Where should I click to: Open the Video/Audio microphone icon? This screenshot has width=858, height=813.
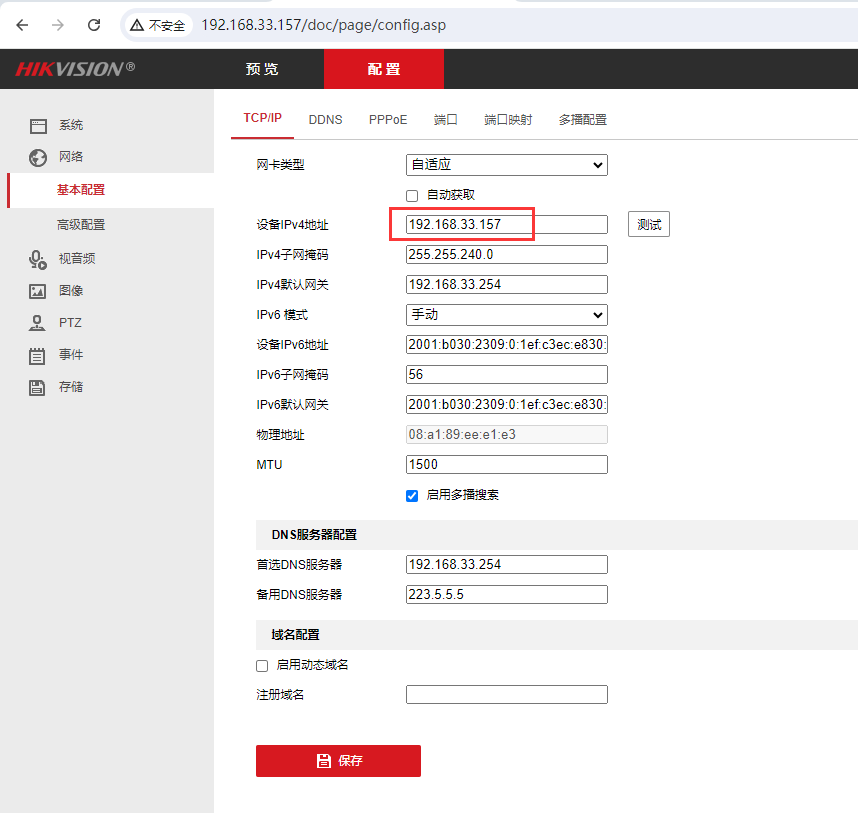click(x=38, y=259)
